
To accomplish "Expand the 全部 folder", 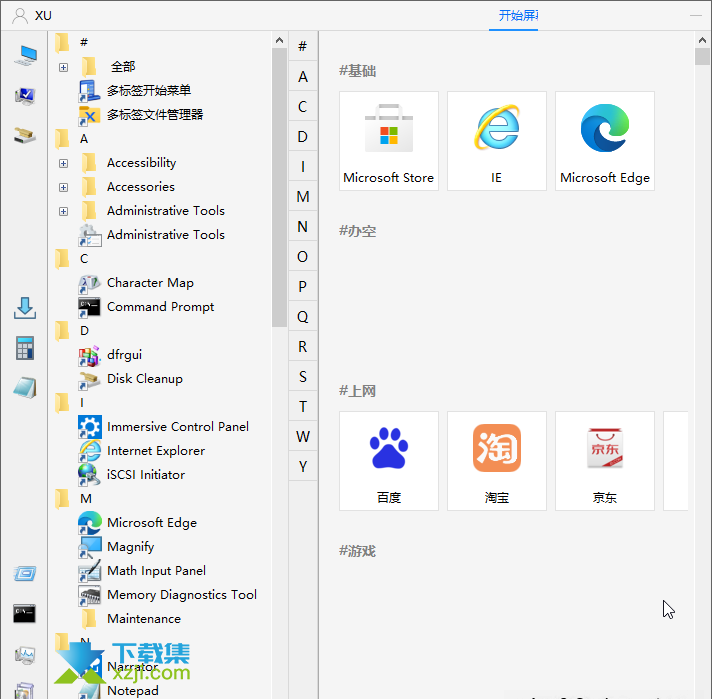I will (64, 67).
